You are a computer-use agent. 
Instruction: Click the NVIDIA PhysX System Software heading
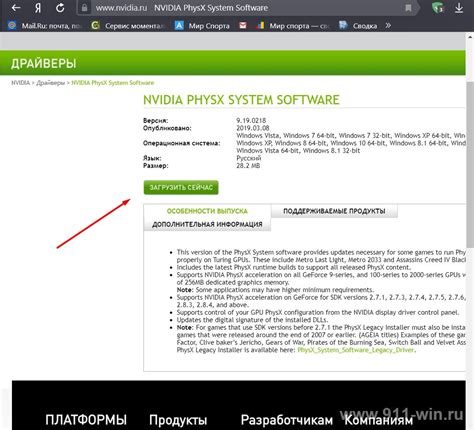[241, 100]
